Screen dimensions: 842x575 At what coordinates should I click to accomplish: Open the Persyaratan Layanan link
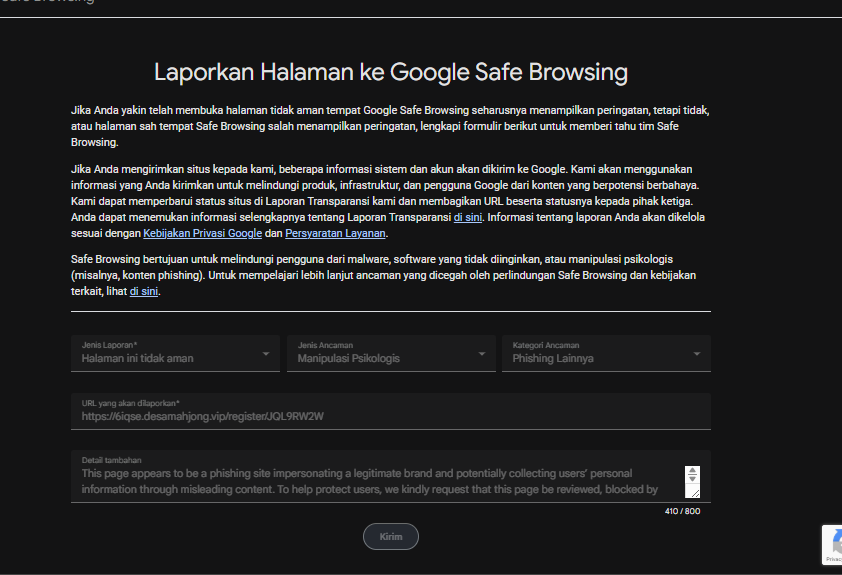tap(335, 233)
